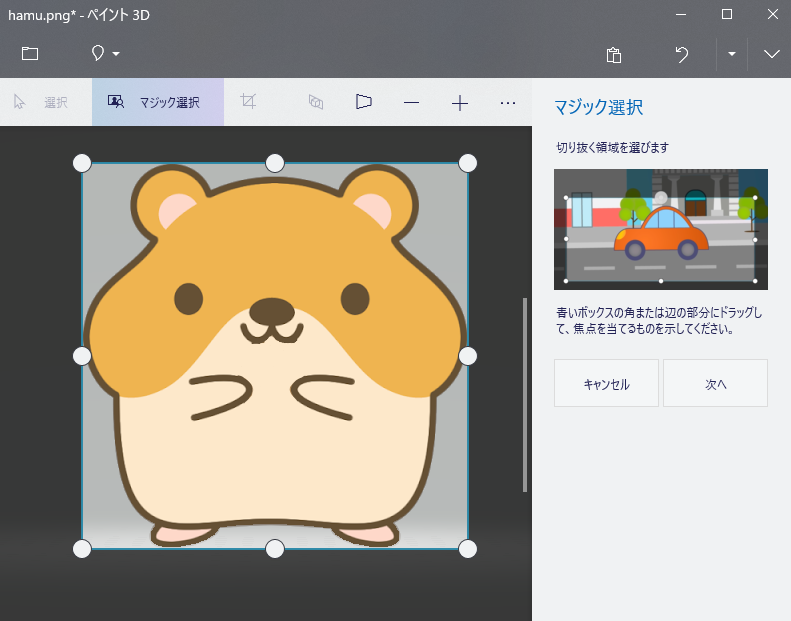This screenshot has width=791, height=621.
Task: Click the car preview thumbnail
Action: click(661, 230)
